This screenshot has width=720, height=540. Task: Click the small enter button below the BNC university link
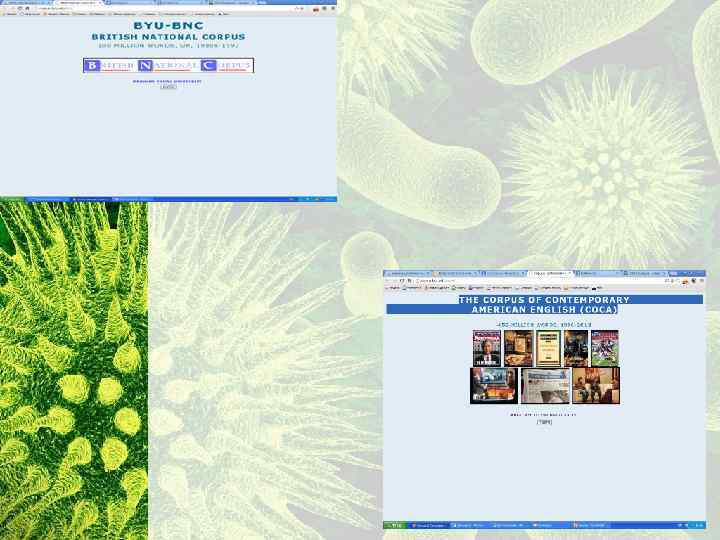click(169, 87)
